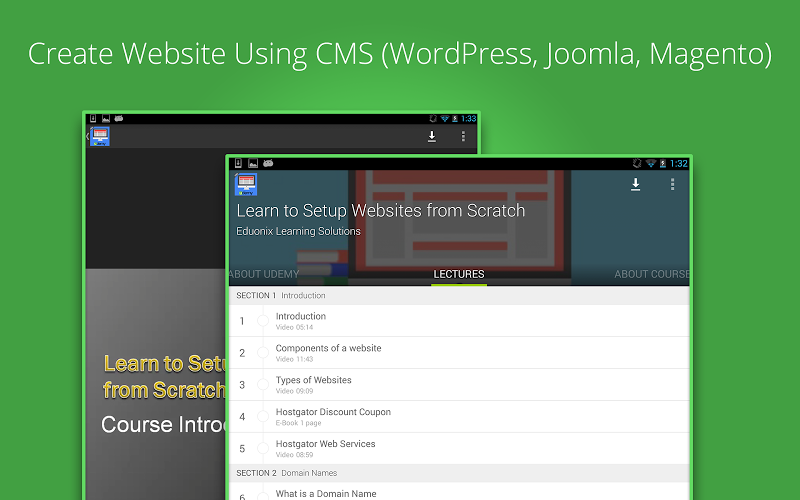Tap the download notification icon in the front window
Image resolution: width=800 pixels, height=500 pixels.
click(x=238, y=163)
